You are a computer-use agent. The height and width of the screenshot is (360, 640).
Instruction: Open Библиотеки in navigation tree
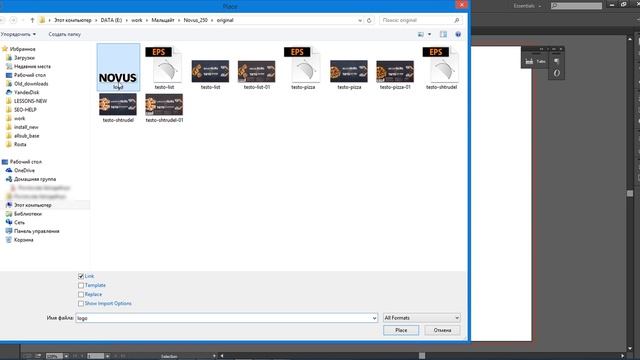coord(27,214)
